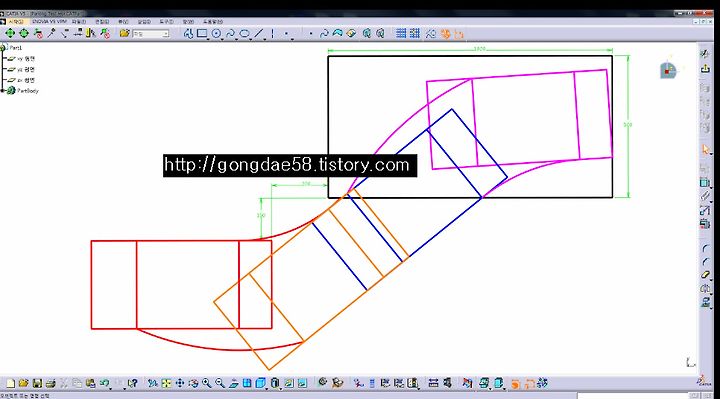Viewport: 720px width, 399px height.
Task: Select the Ellipse sketch tool
Action: [245, 34]
